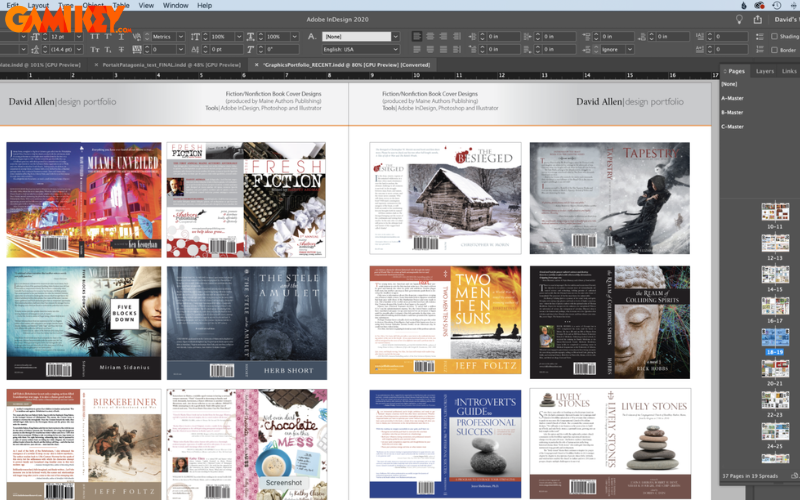Click spread 10-11 thumbnail
Viewport: 800px width, 500px height.
point(775,211)
